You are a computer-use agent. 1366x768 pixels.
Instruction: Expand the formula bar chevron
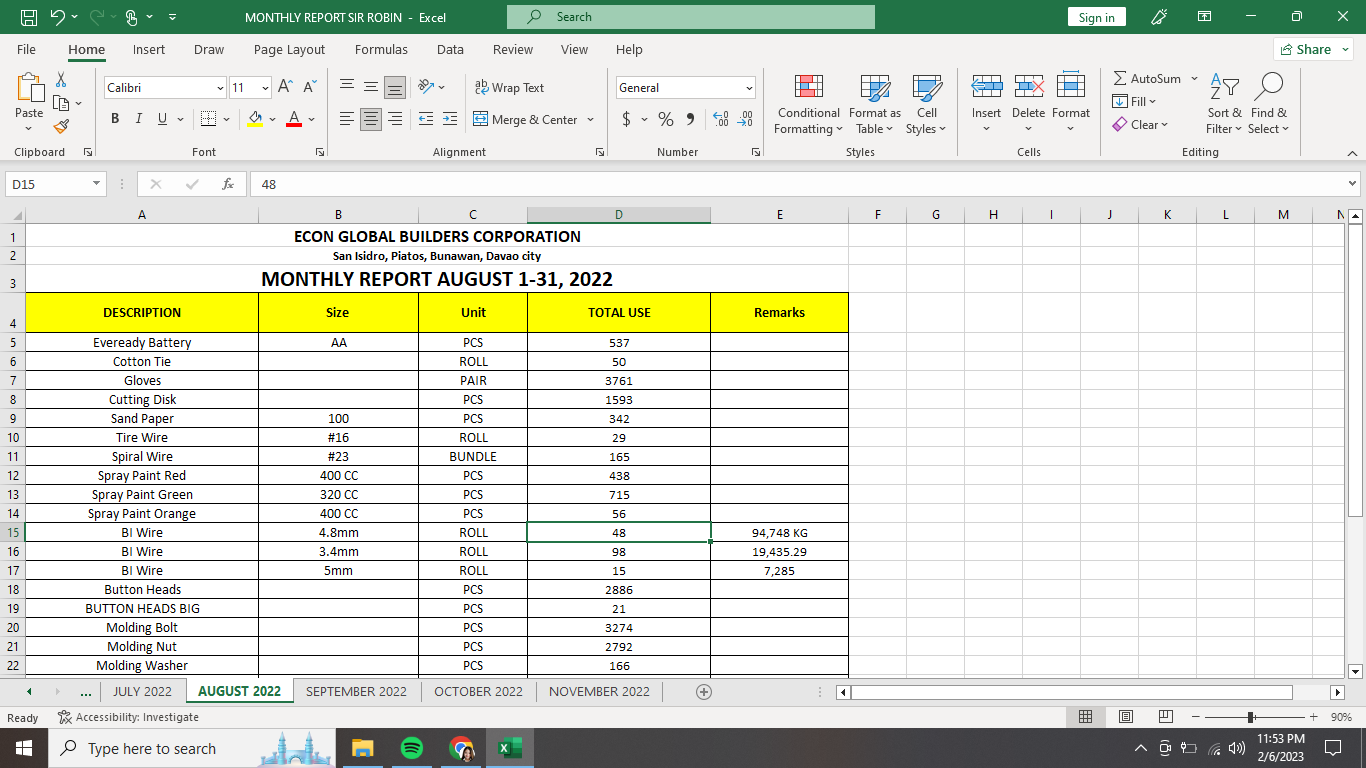tap(1353, 184)
